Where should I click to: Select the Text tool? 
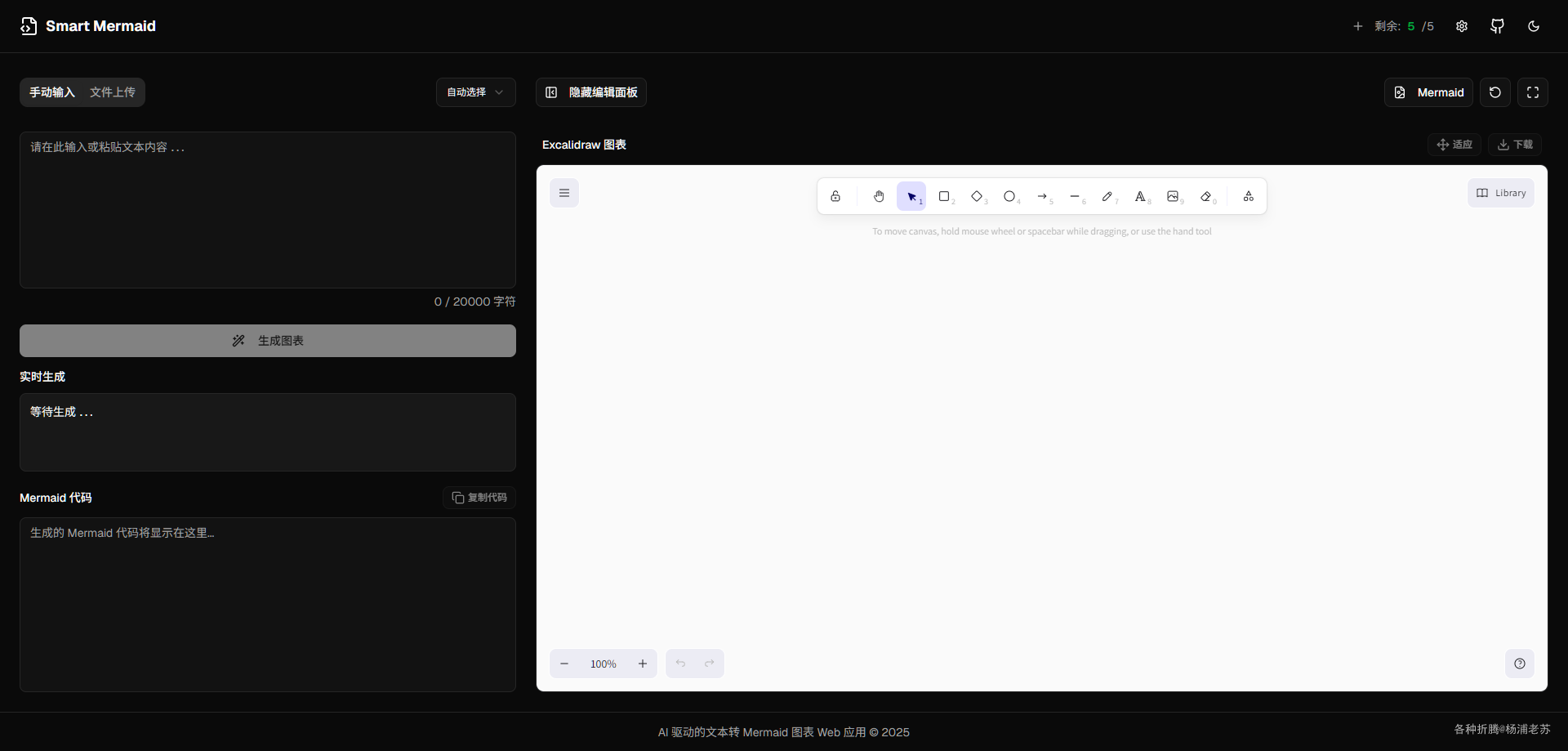(1140, 196)
